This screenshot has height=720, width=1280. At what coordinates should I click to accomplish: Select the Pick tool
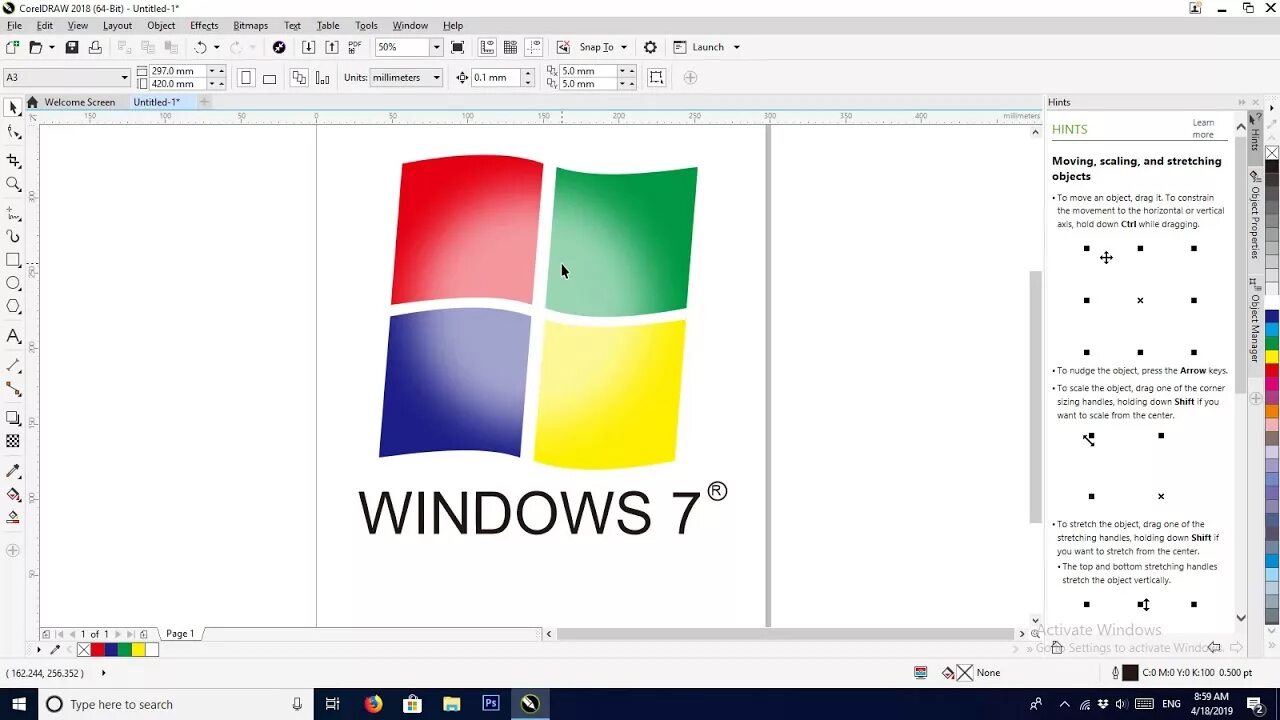click(x=13, y=107)
